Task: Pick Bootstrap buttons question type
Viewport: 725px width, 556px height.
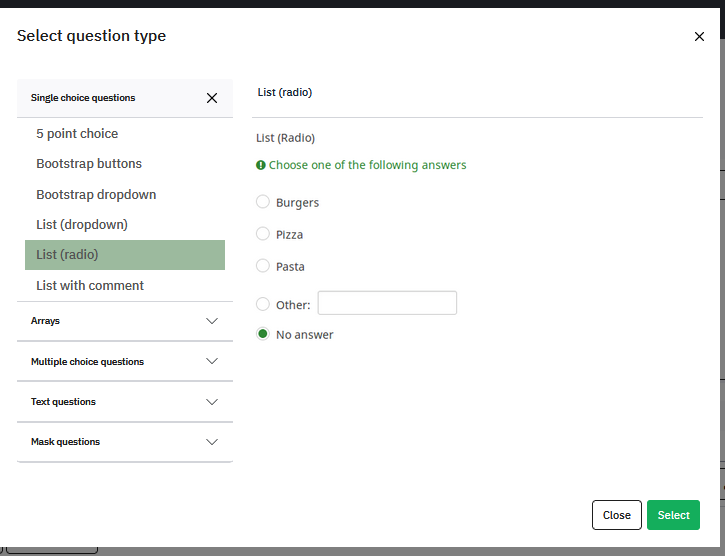Action: [x=89, y=164]
